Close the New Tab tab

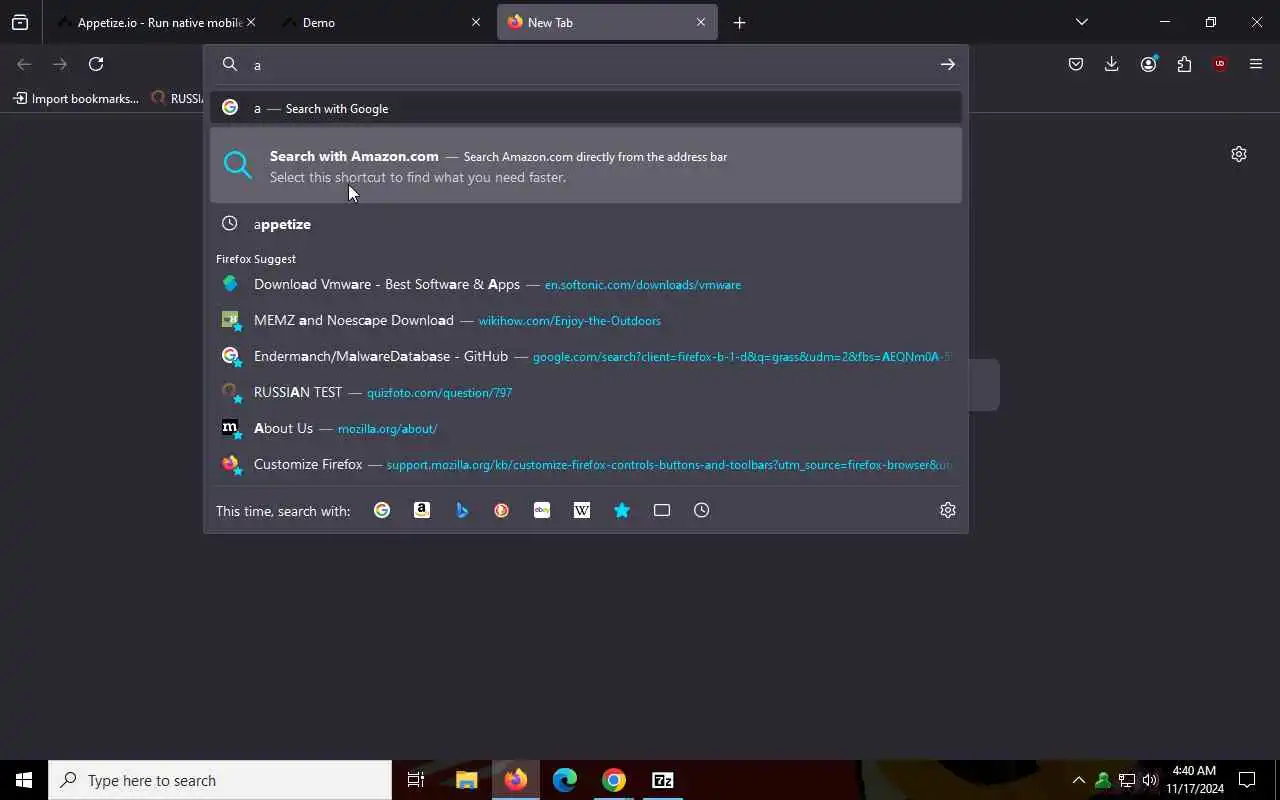pyautogui.click(x=701, y=22)
